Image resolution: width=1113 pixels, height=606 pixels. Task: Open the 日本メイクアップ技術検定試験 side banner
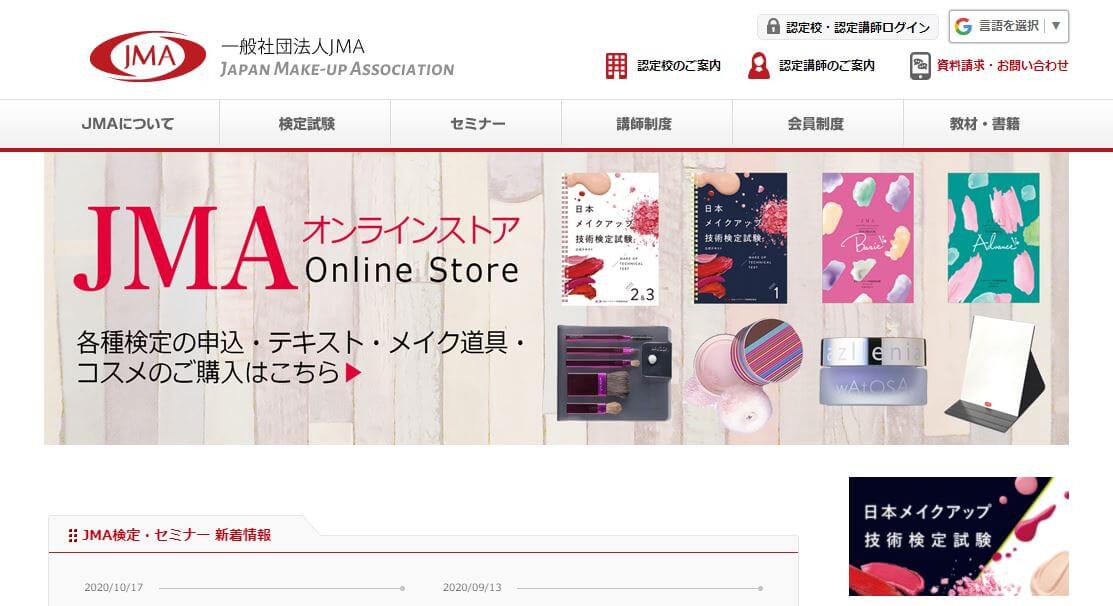pos(958,536)
